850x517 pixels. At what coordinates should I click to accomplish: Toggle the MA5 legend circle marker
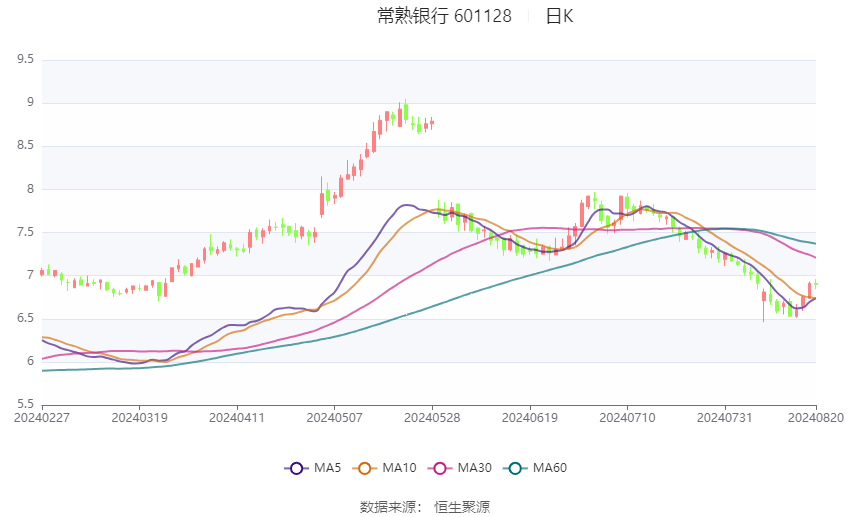pos(296,468)
